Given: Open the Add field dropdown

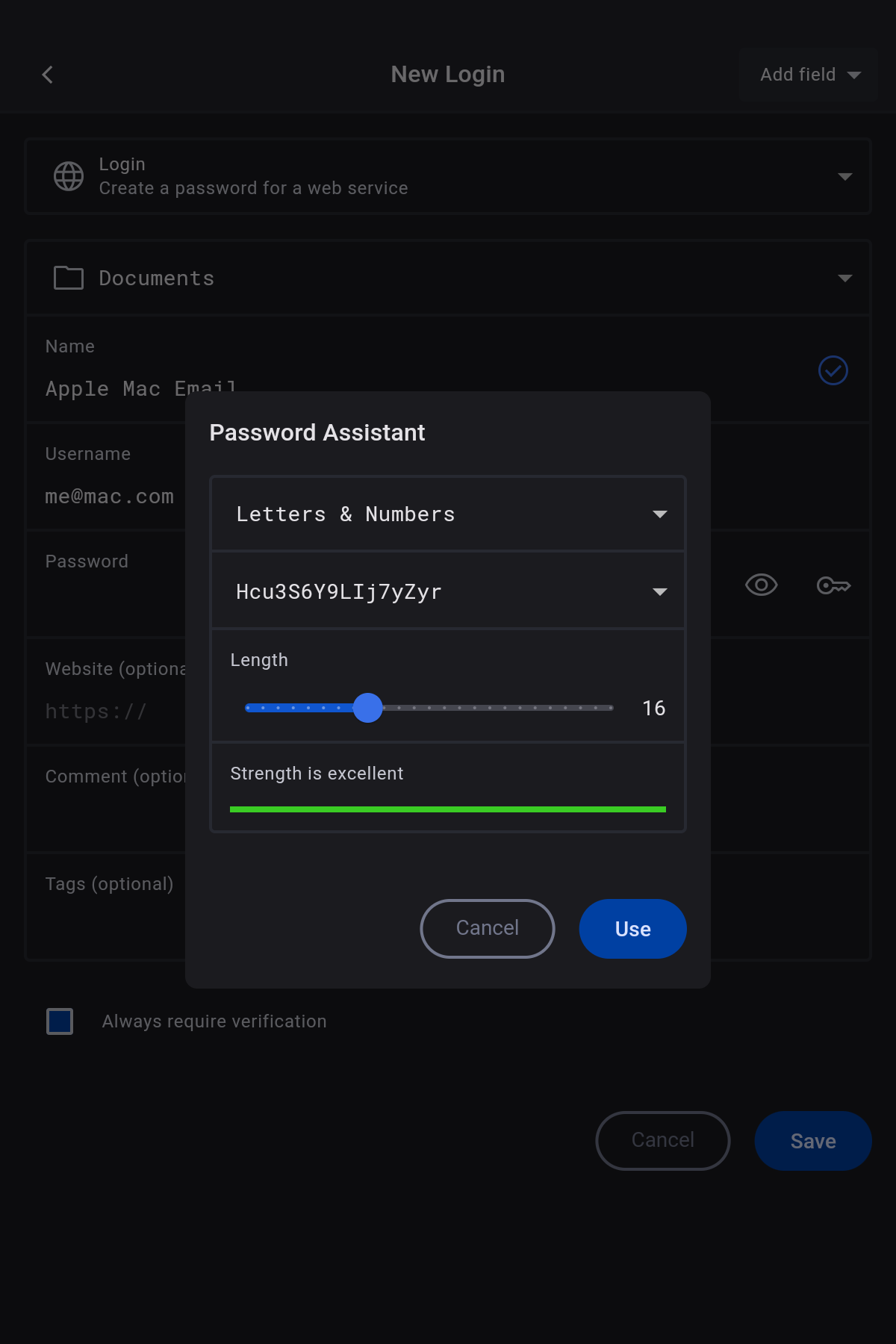Looking at the screenshot, I should [809, 75].
